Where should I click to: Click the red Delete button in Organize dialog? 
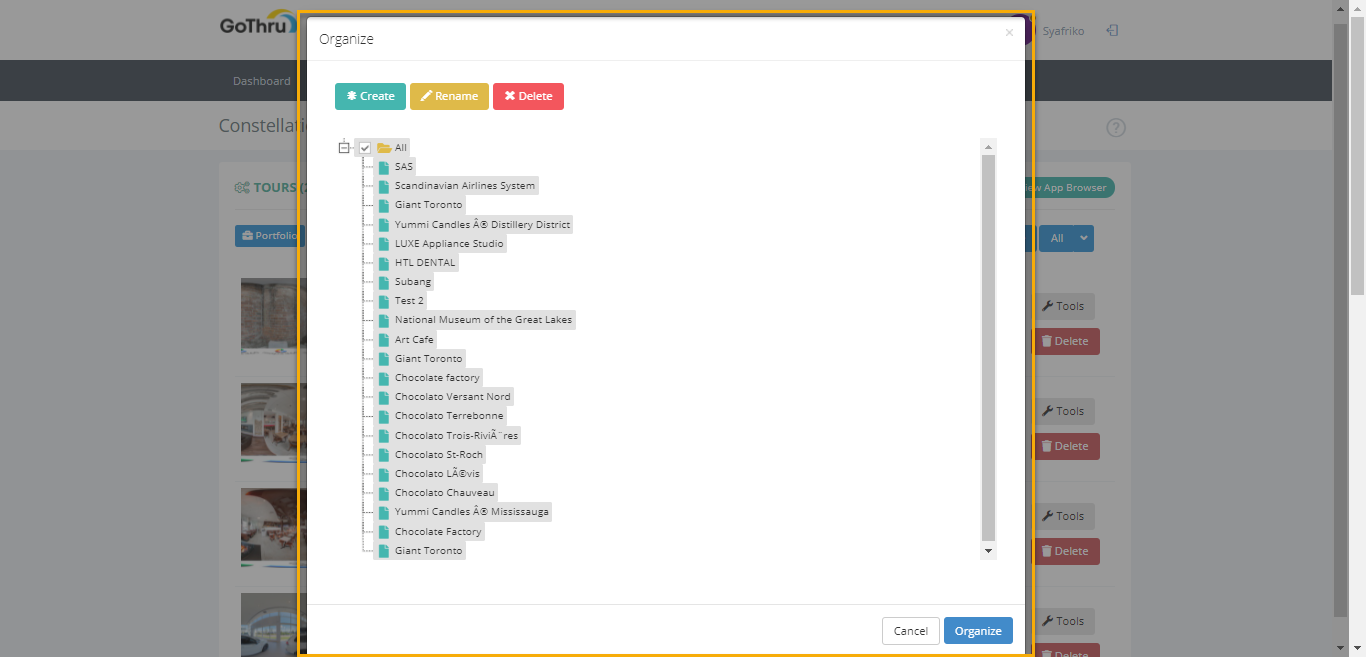pos(528,96)
